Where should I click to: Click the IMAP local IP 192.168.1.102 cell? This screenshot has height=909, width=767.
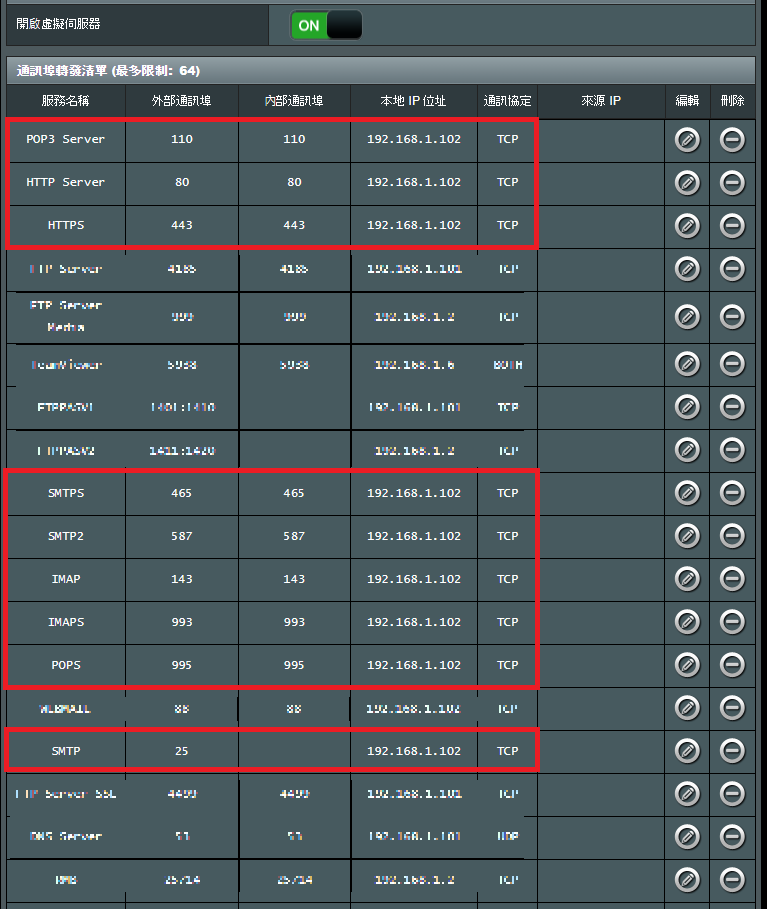pos(413,579)
